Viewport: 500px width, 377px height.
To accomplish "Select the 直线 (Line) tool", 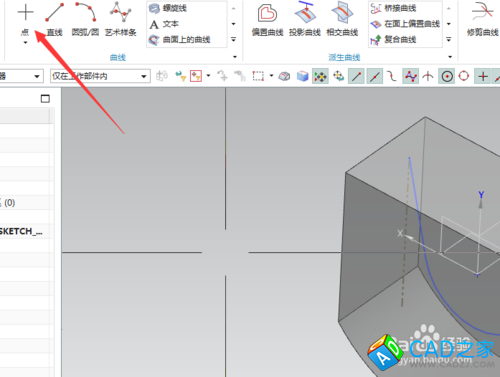I will pyautogui.click(x=55, y=19).
